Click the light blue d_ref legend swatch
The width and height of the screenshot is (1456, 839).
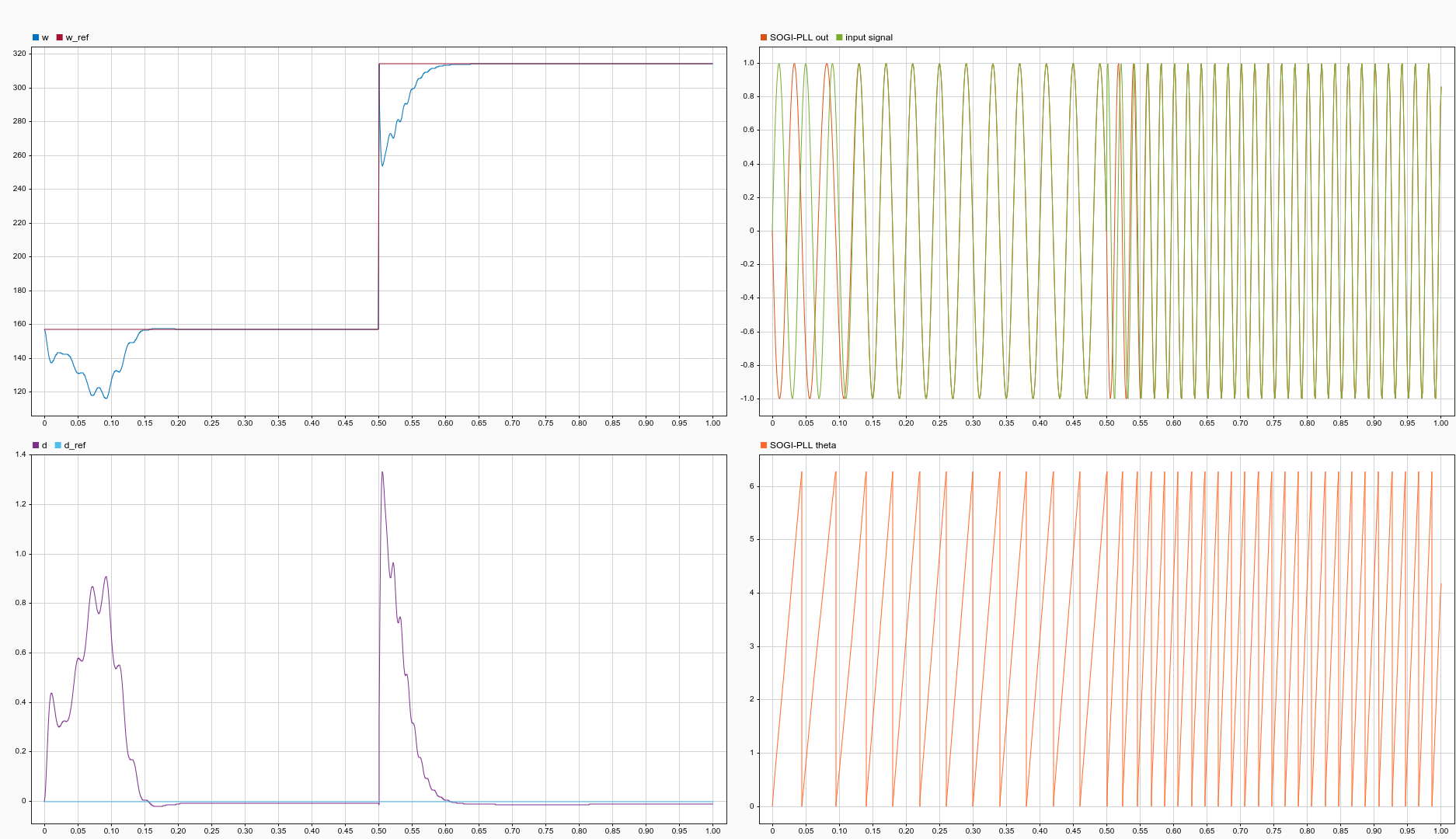click(x=57, y=445)
